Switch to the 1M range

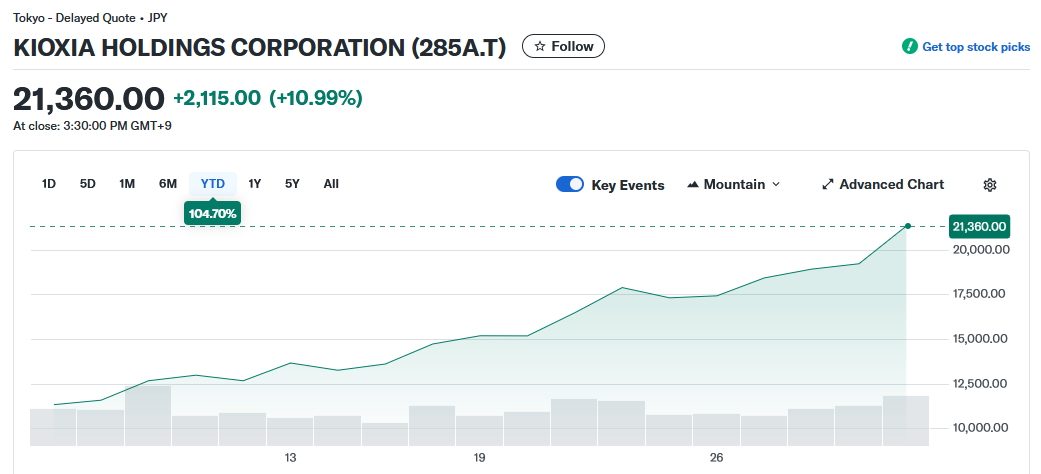point(127,184)
